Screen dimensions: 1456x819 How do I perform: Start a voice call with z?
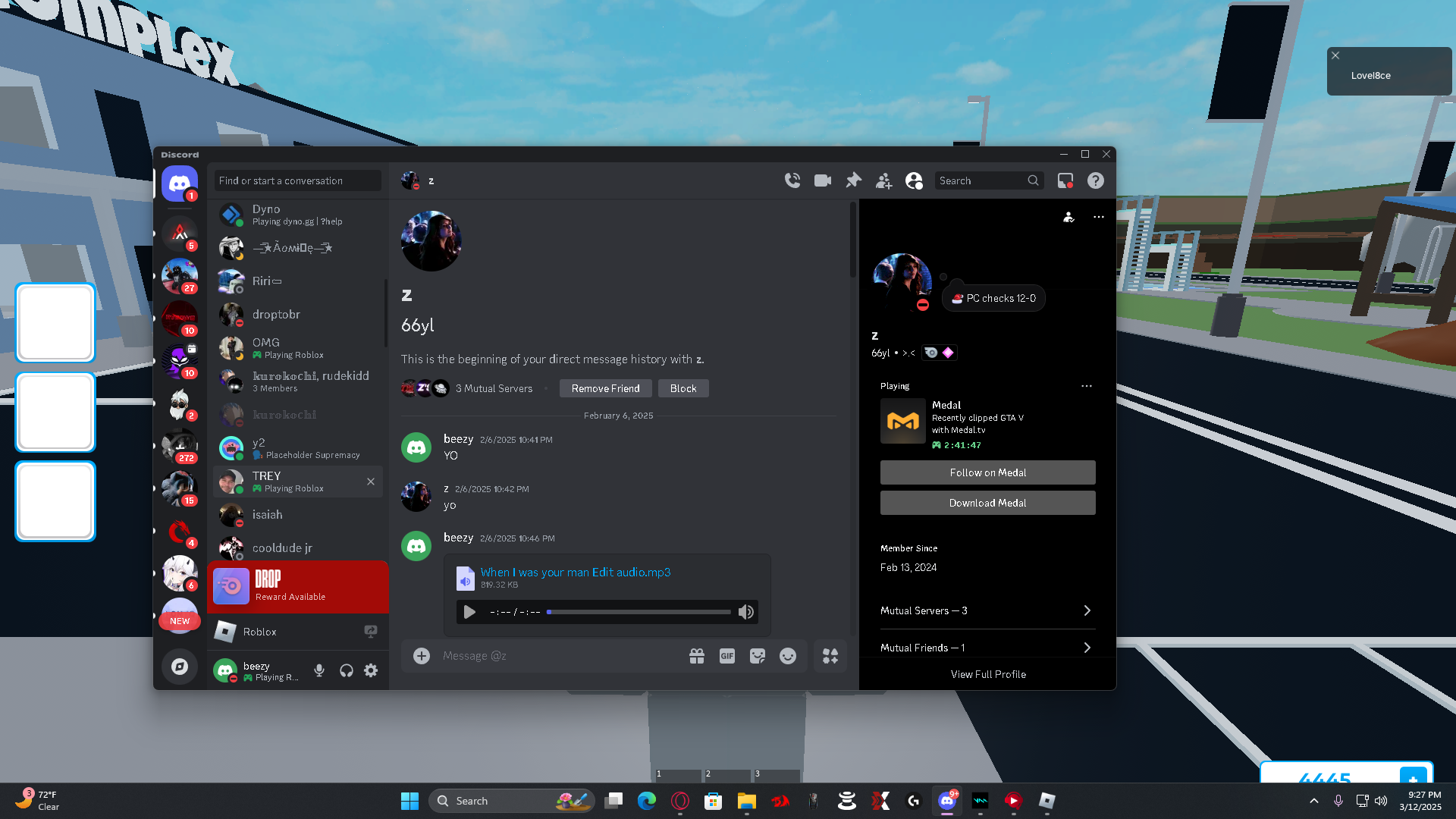pos(792,180)
